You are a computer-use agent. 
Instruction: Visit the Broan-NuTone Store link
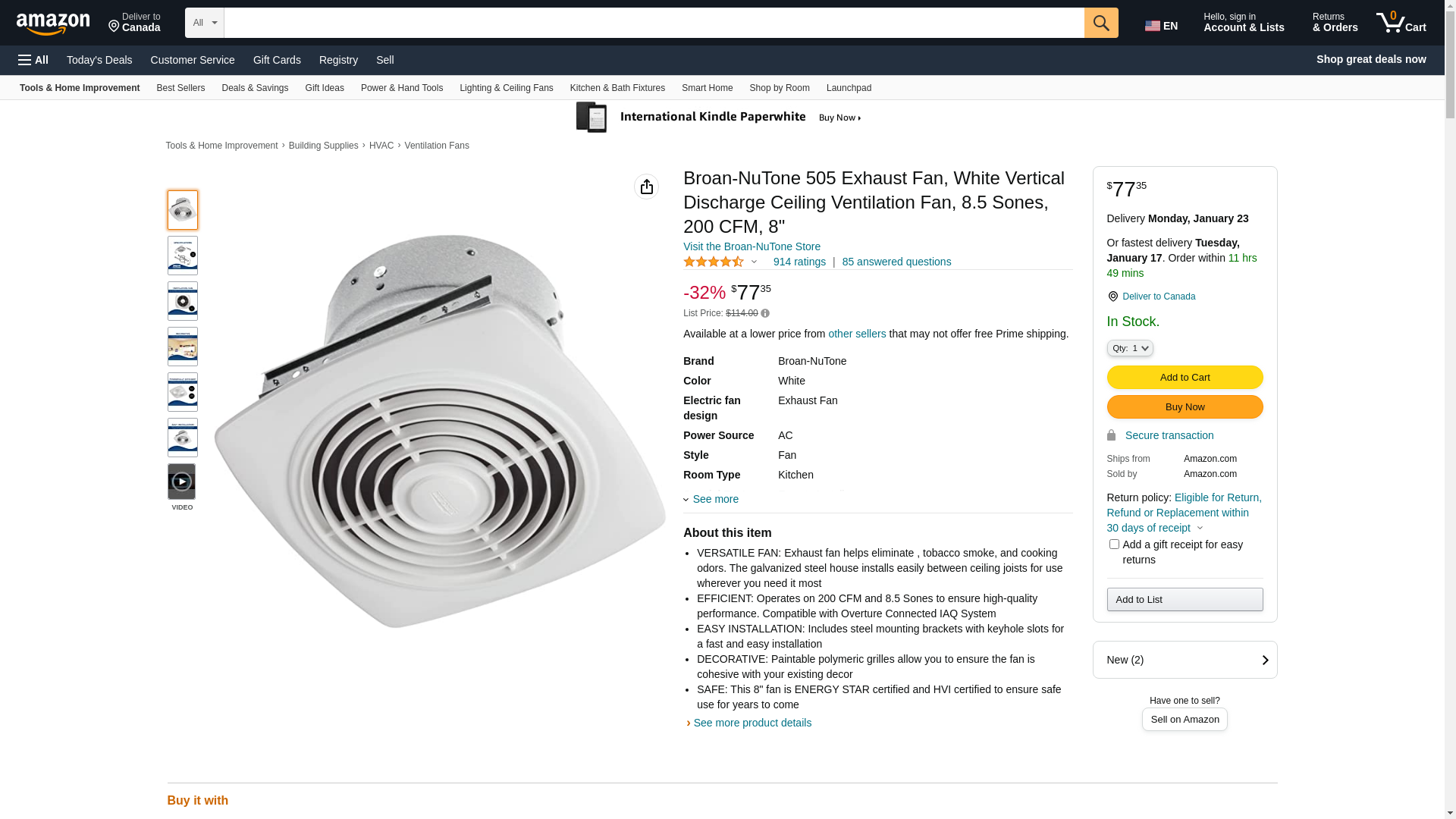coord(752,246)
